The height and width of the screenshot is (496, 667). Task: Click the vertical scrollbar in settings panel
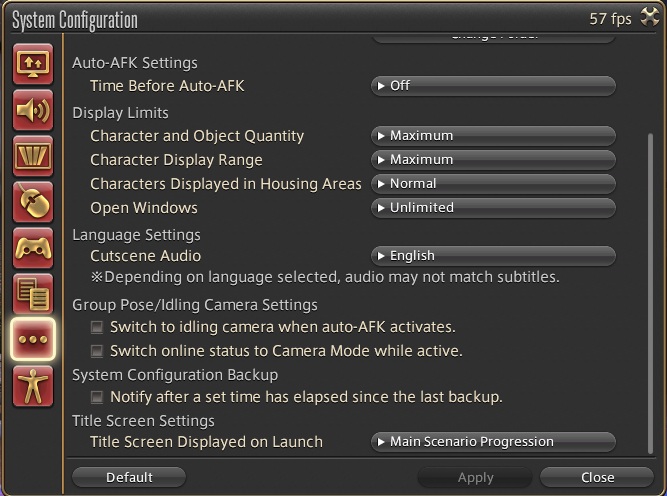pos(650,294)
